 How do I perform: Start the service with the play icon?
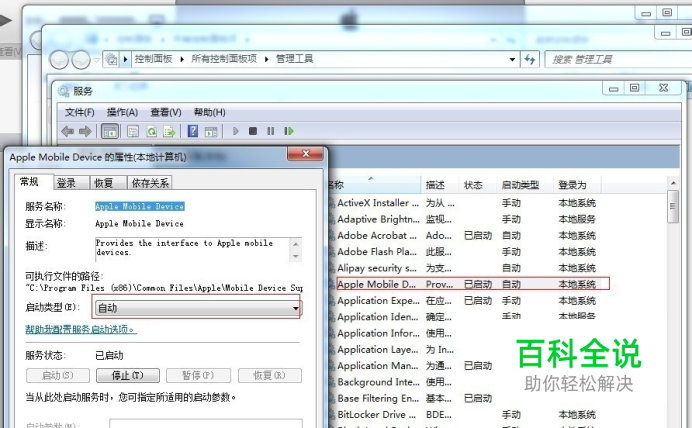coord(235,131)
